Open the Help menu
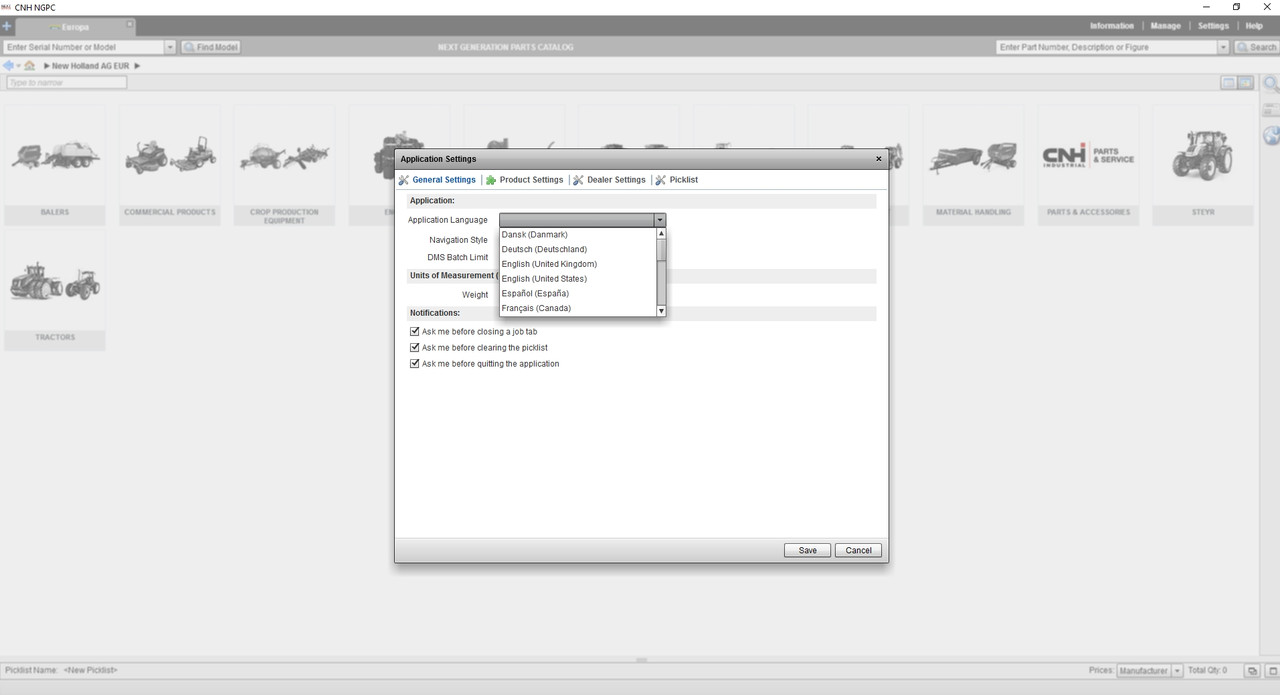Image resolution: width=1280 pixels, height=695 pixels. coord(1254,26)
